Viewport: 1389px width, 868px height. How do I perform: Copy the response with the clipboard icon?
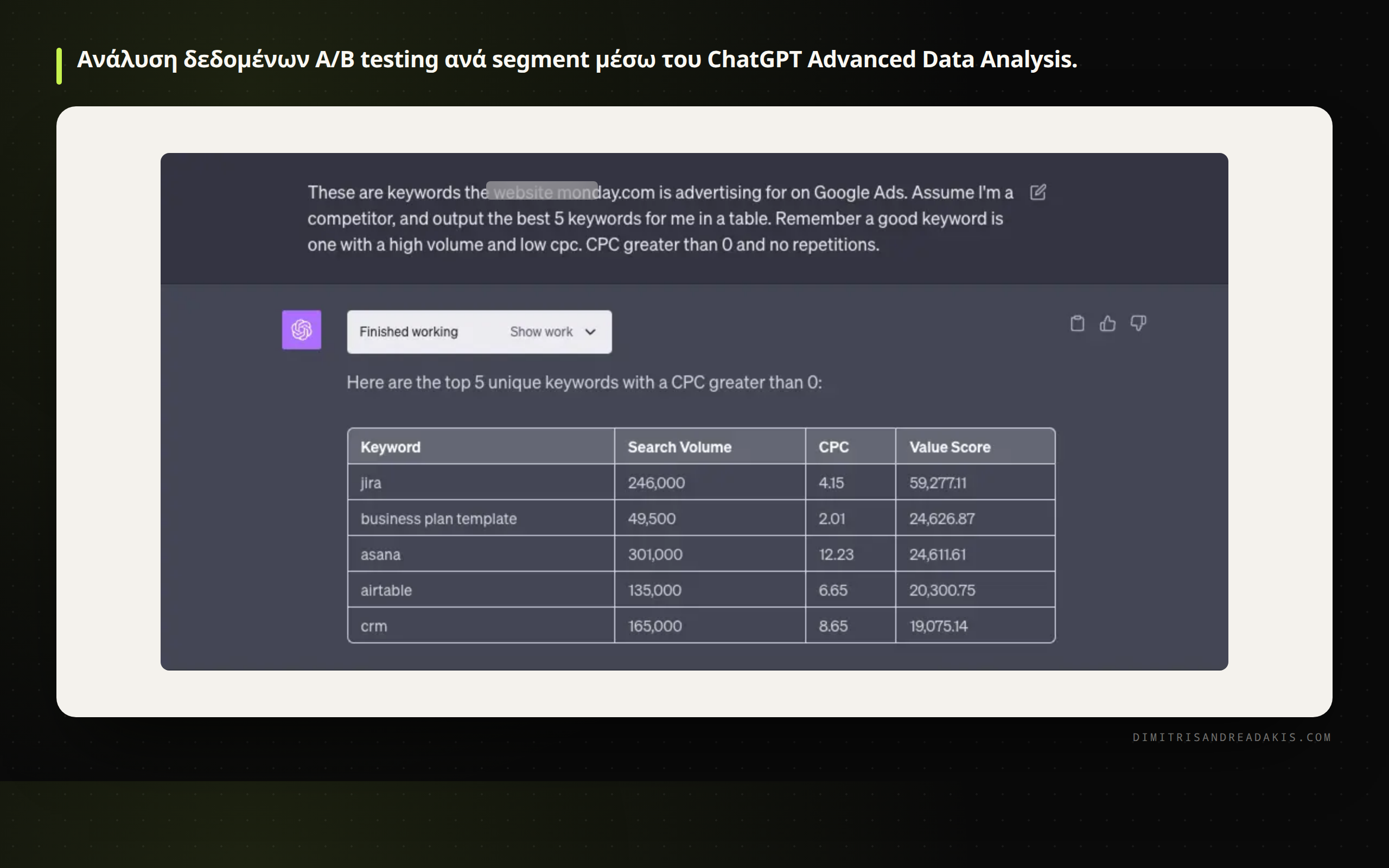click(x=1078, y=324)
